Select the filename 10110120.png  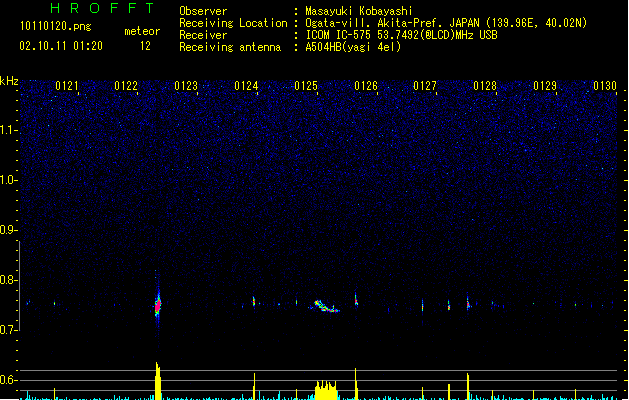point(56,26)
